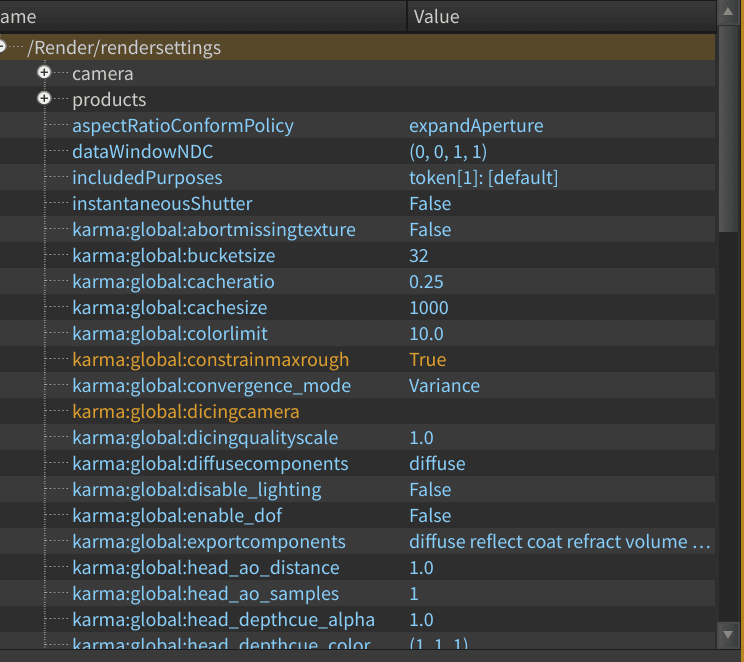Select the /Render/rendersettings row
This screenshot has height=662, width=744.
pyautogui.click(x=357, y=47)
